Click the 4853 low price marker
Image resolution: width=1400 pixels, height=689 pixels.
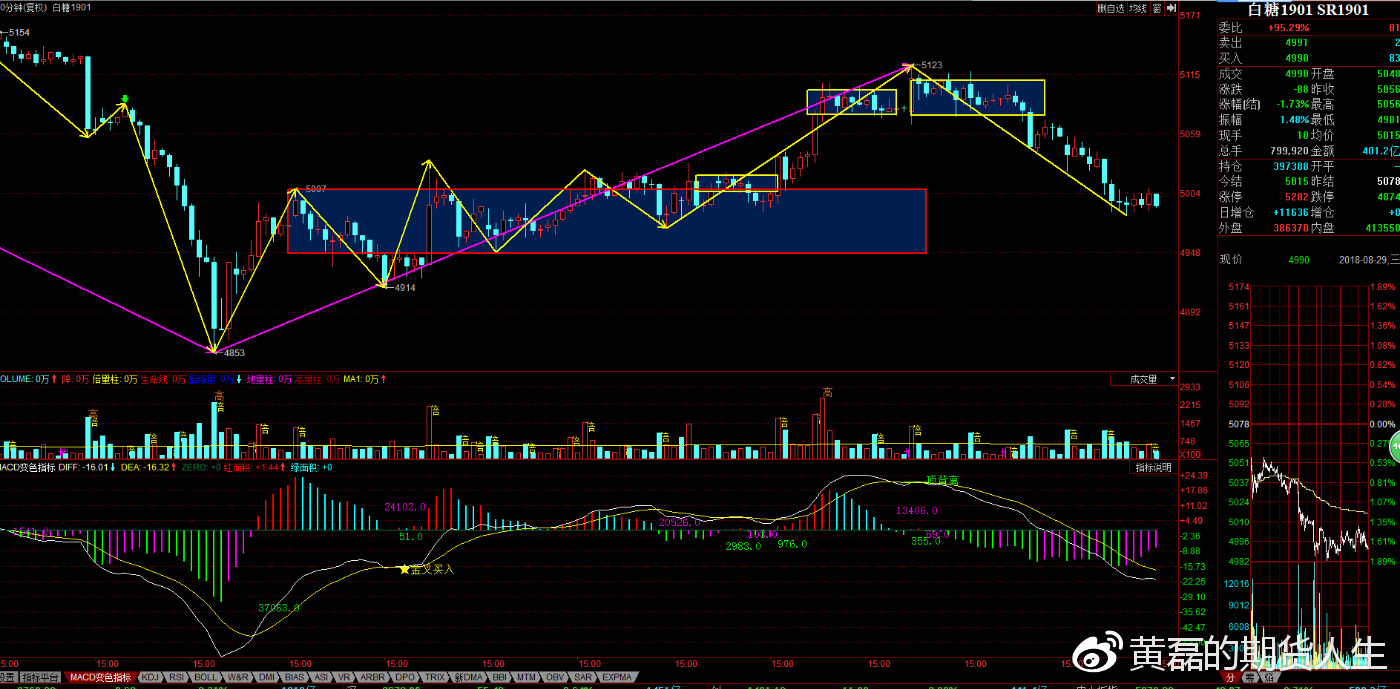[x=233, y=353]
